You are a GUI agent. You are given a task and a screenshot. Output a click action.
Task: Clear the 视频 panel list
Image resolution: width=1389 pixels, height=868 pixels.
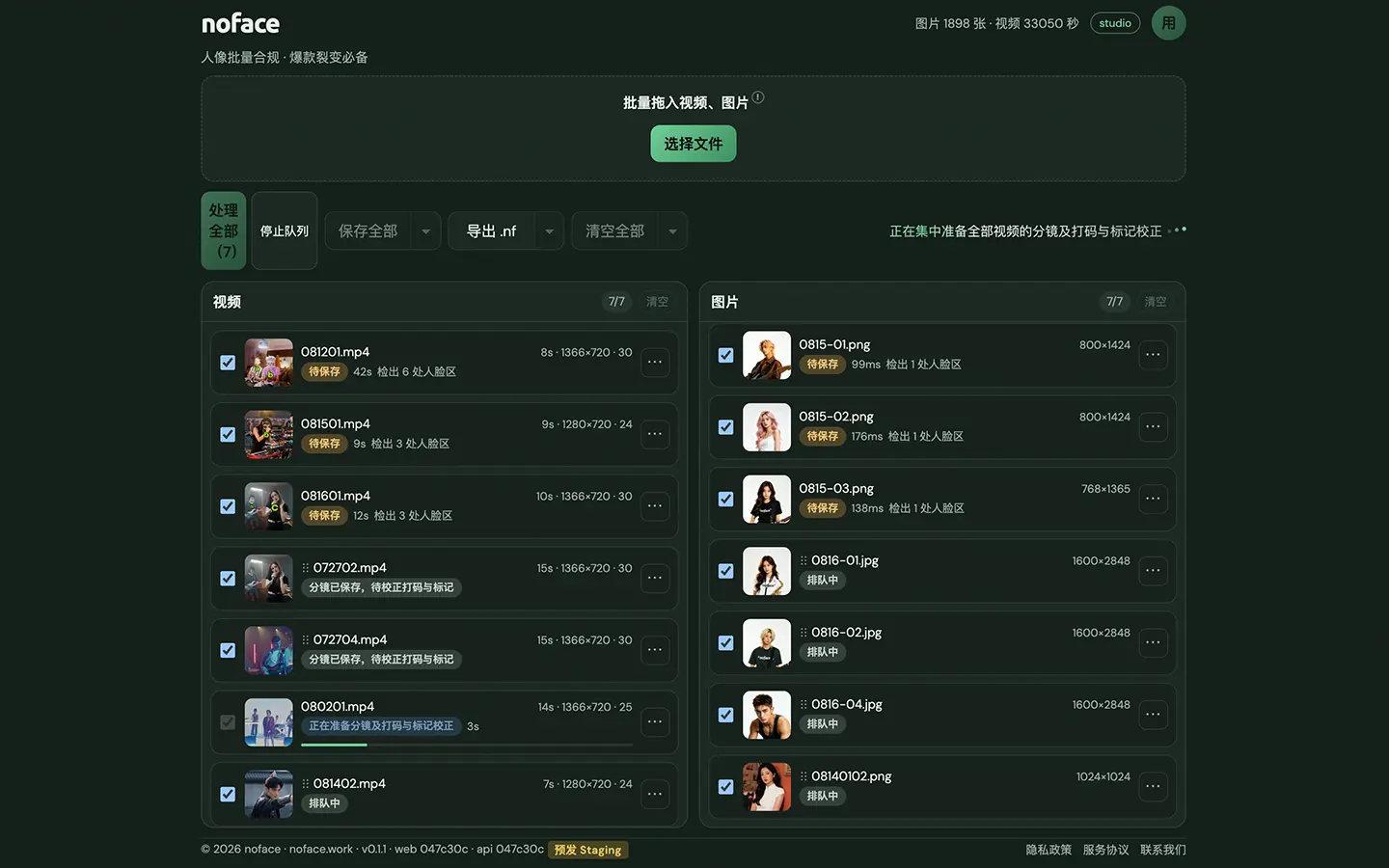coord(657,302)
